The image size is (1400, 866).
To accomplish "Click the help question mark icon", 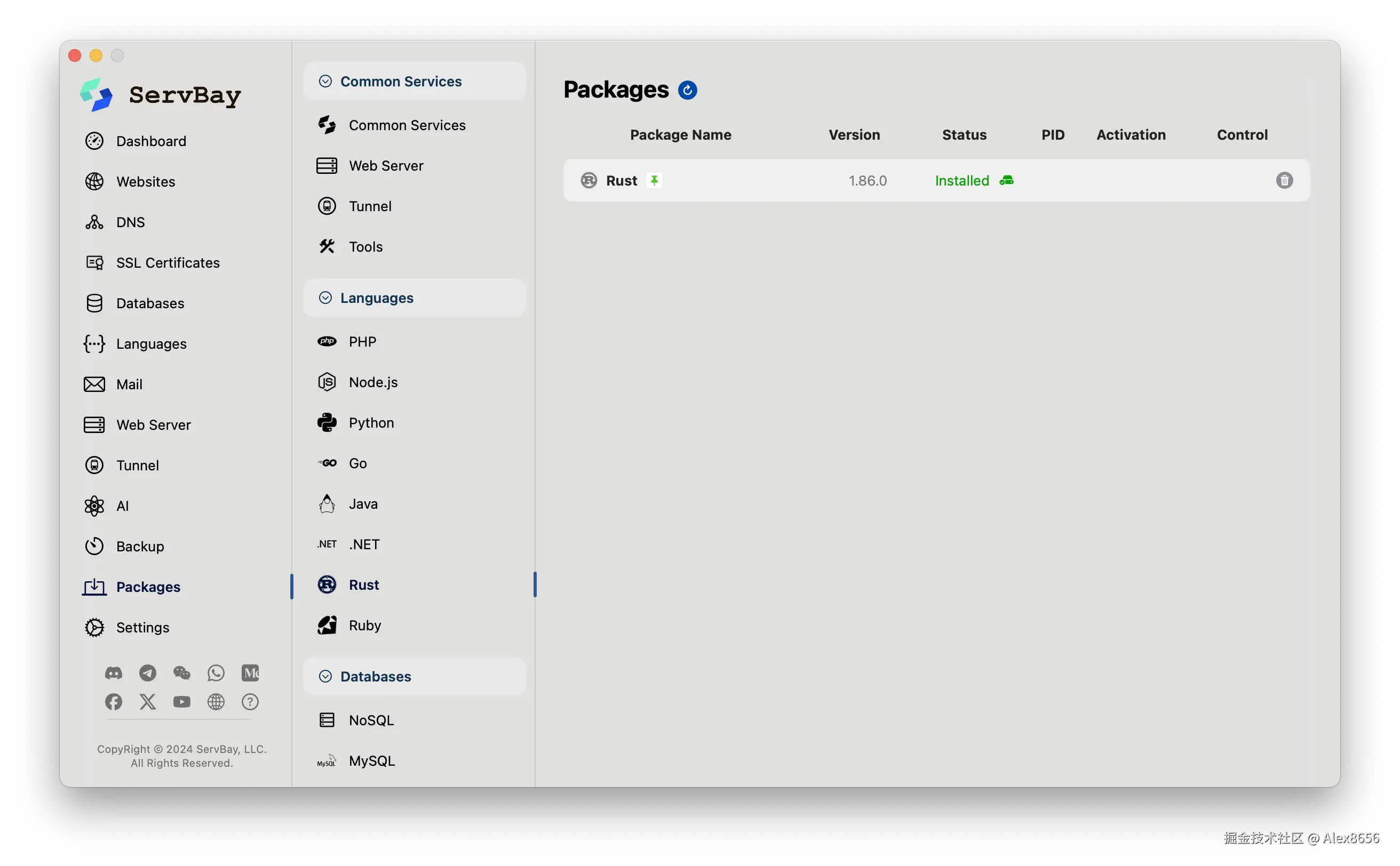I will coord(250,702).
